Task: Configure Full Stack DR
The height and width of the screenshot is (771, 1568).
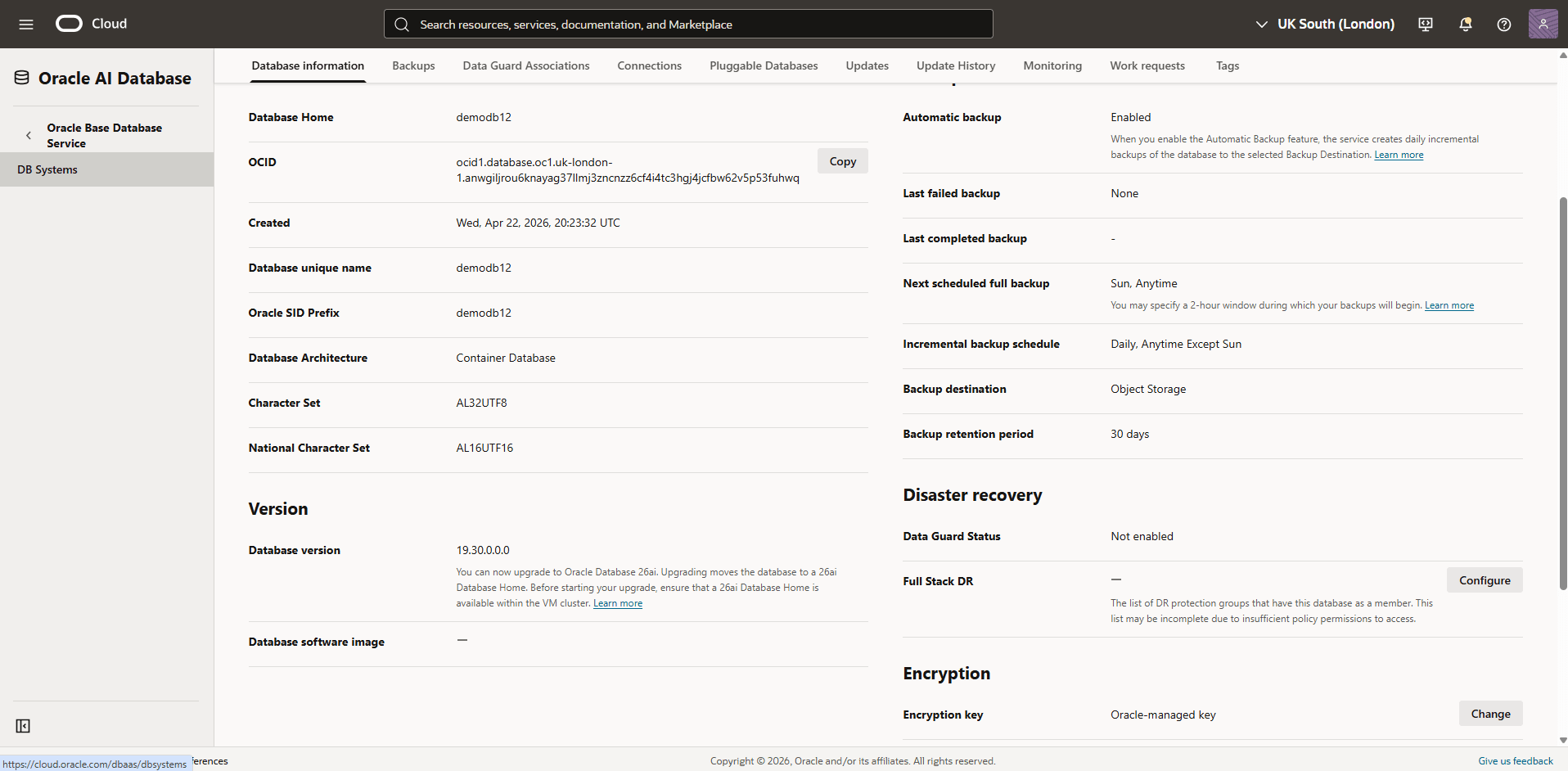Action: 1485,580
